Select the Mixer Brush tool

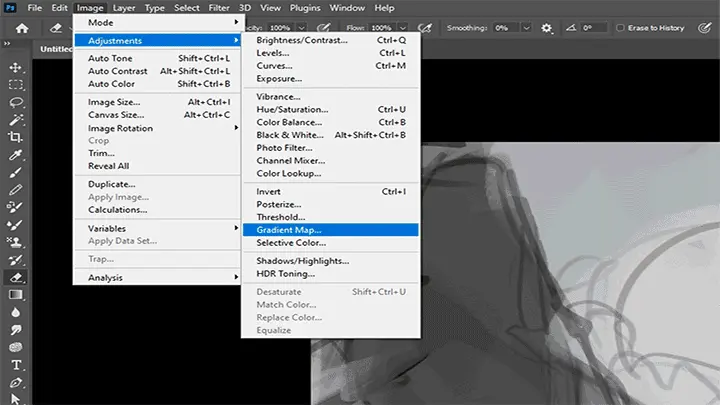(x=15, y=225)
